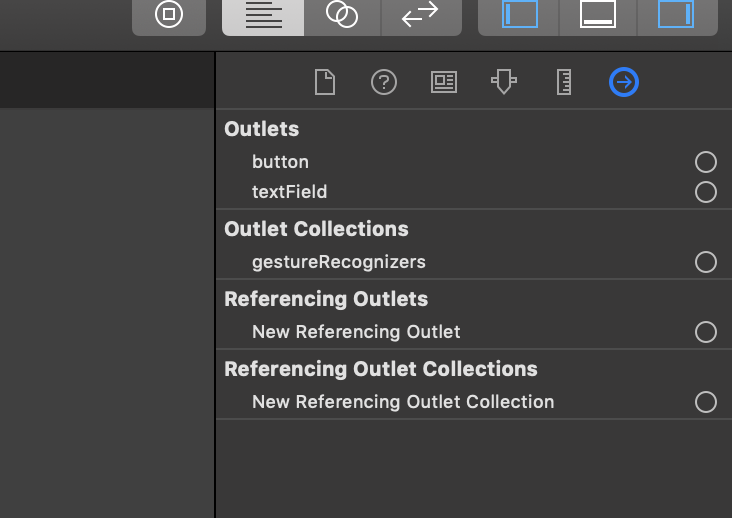Stop the running scheme

(x=169, y=14)
